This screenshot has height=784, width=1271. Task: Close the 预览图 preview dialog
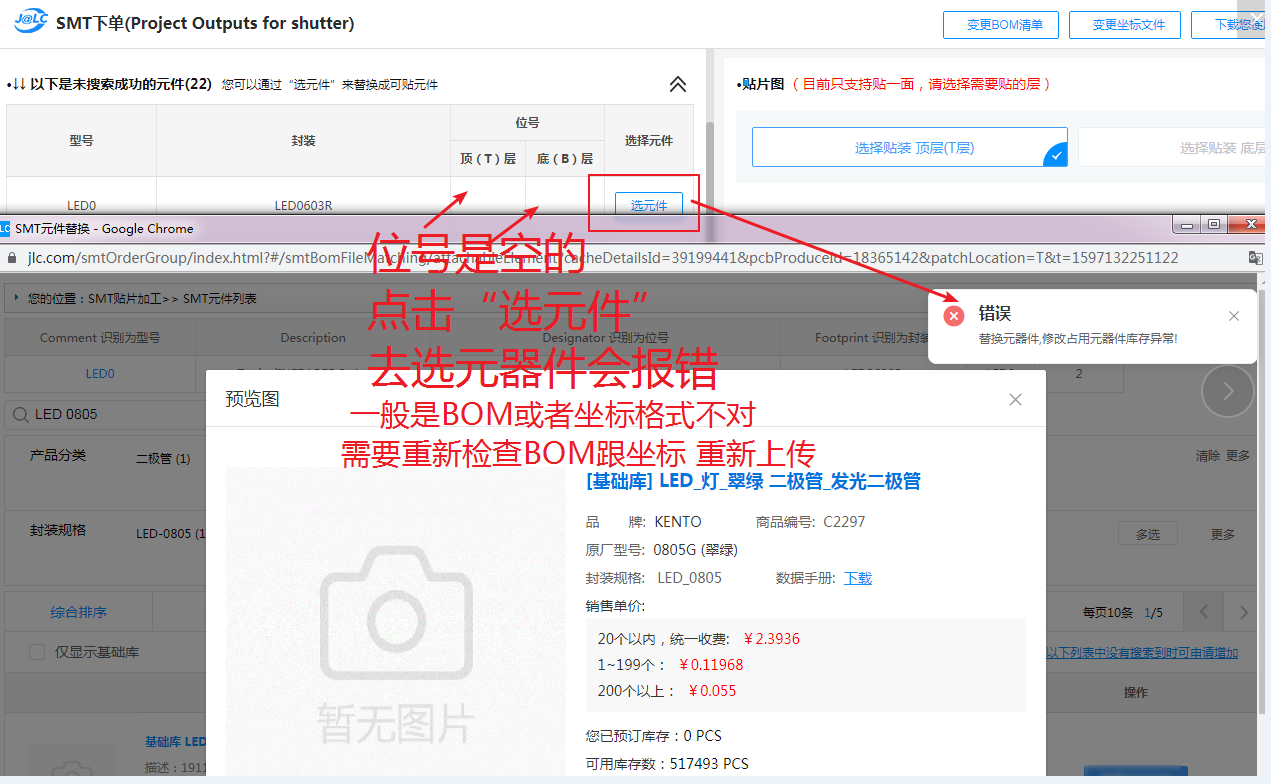(x=1015, y=400)
